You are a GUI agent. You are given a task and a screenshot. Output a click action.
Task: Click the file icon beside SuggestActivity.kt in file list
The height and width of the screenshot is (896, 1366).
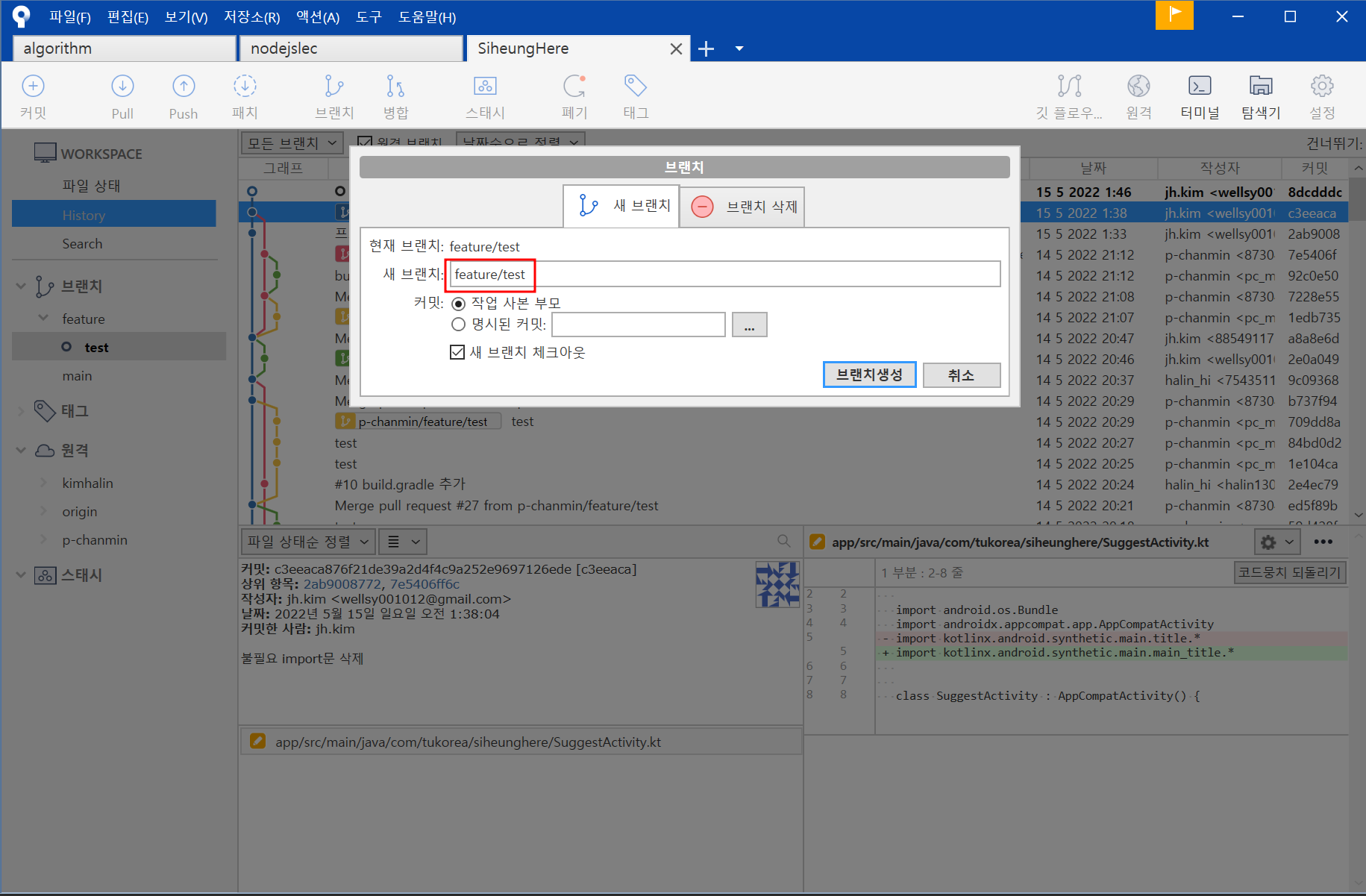[257, 741]
